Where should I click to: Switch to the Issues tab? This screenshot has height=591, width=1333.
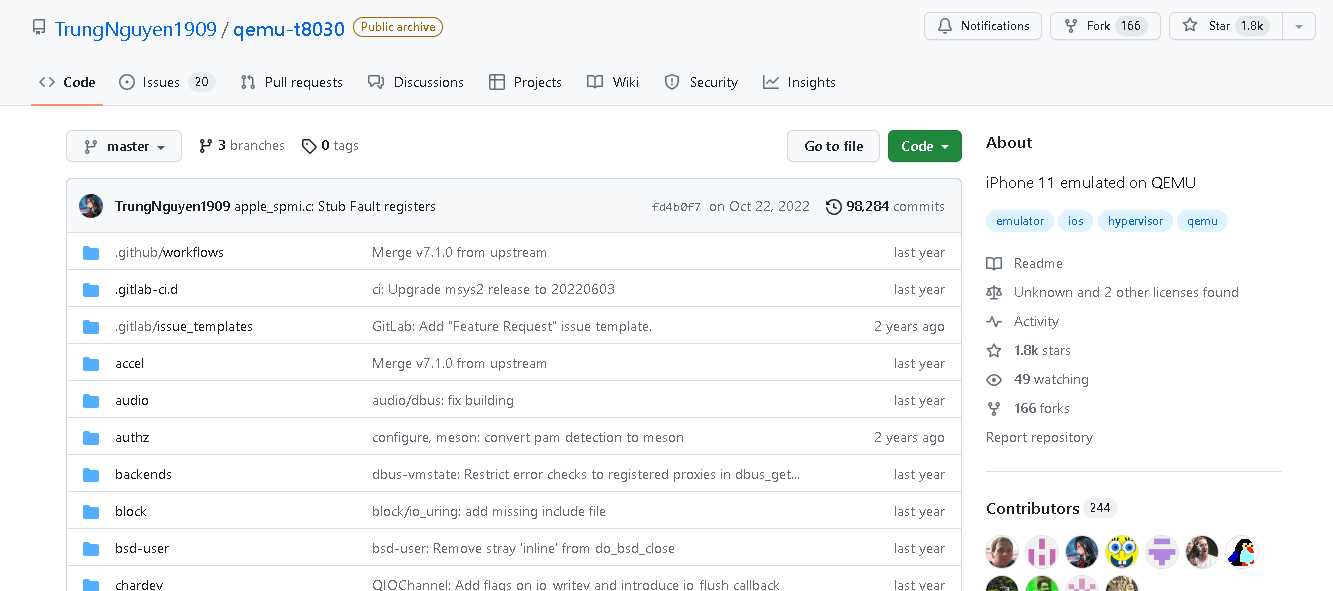(166, 82)
